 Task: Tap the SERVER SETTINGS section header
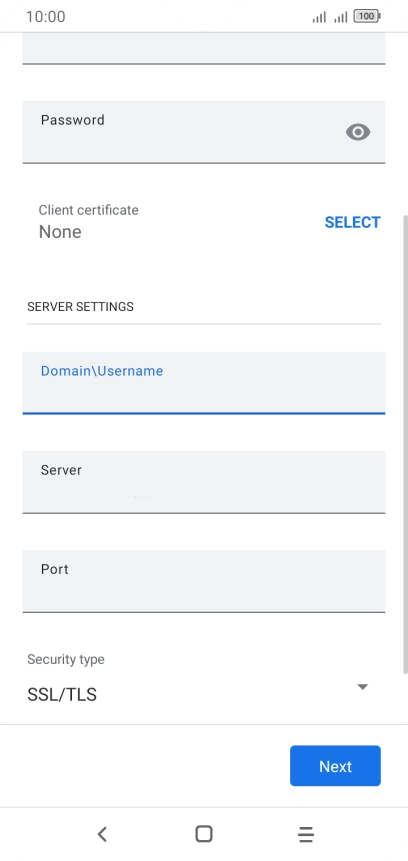(80, 306)
